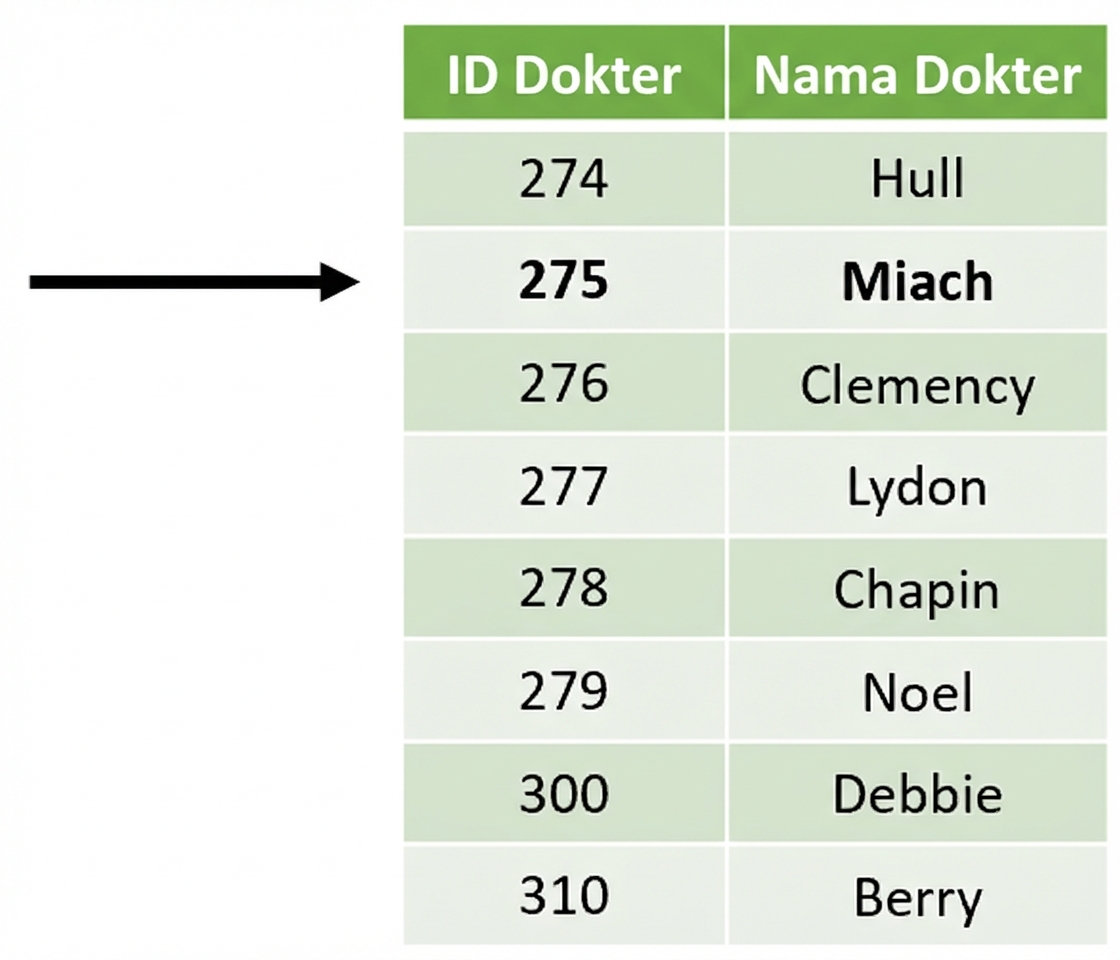Click the bold 275 ID cell
The height and width of the screenshot is (960, 1120).
[564, 282]
